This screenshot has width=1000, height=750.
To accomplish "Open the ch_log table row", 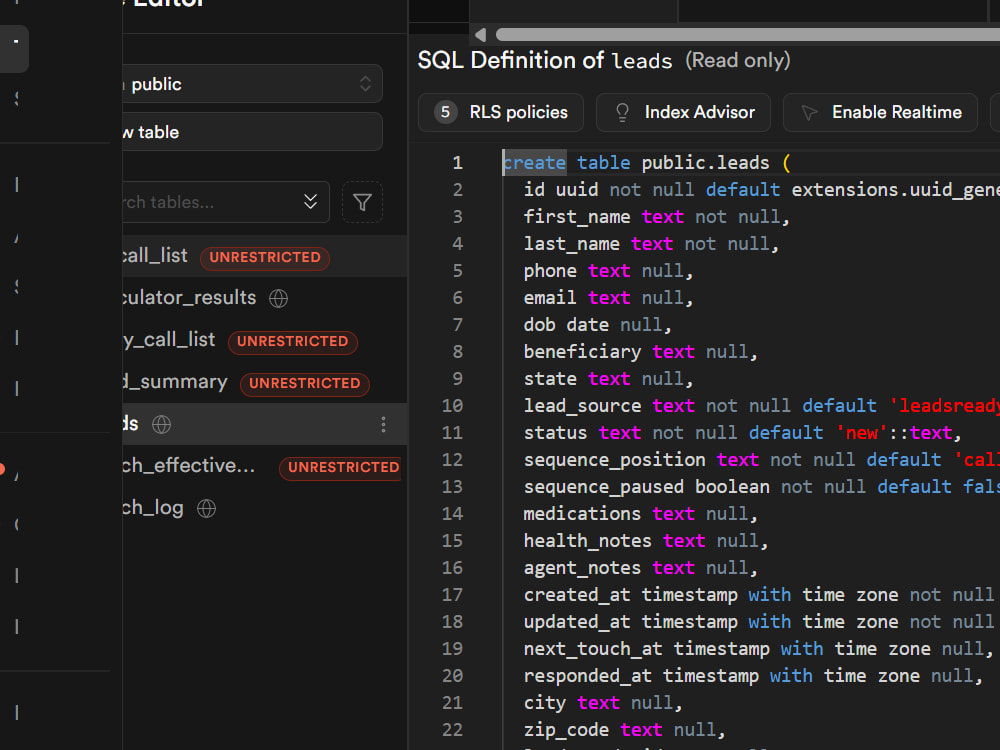I will [265, 508].
